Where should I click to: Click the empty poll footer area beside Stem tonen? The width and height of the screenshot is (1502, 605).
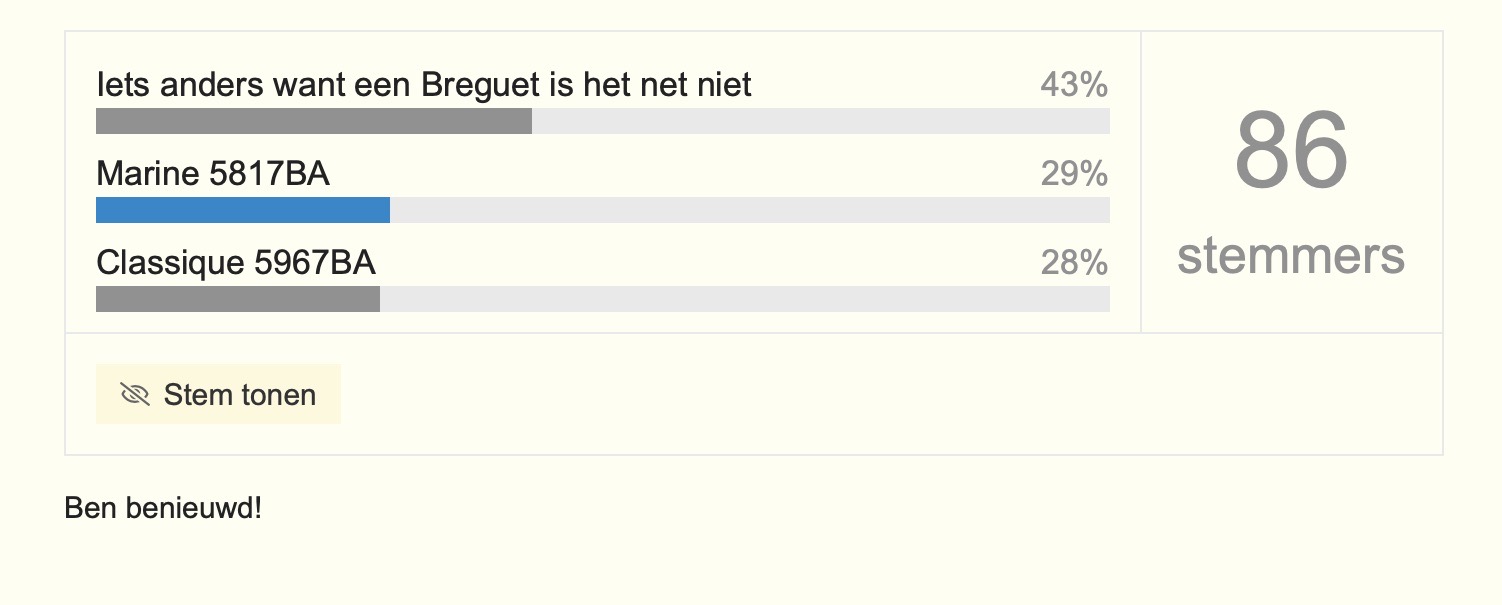tap(890, 394)
